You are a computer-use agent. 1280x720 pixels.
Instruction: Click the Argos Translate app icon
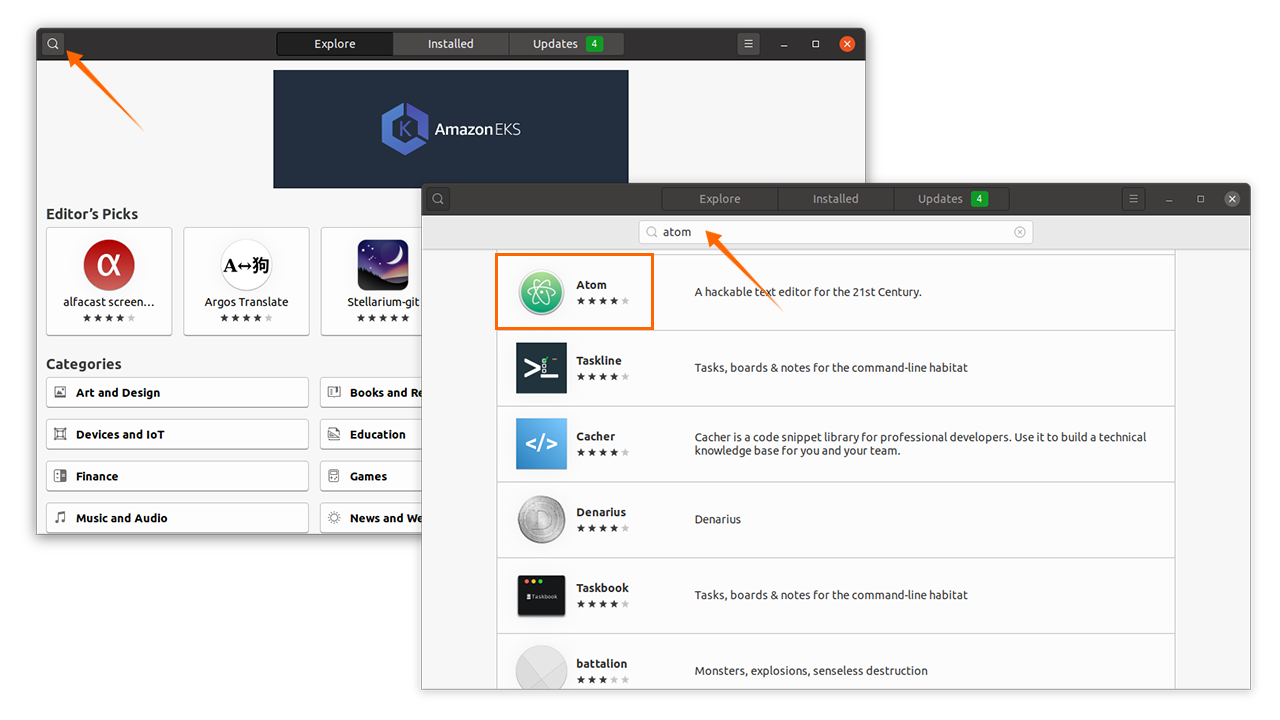pyautogui.click(x=246, y=265)
